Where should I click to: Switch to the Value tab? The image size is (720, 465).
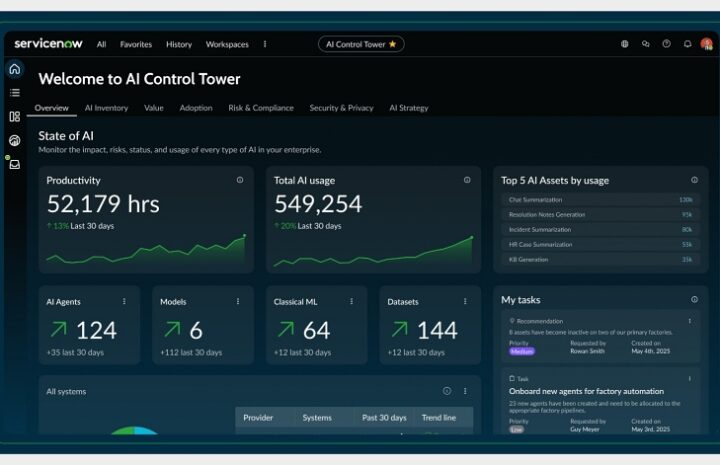154,108
